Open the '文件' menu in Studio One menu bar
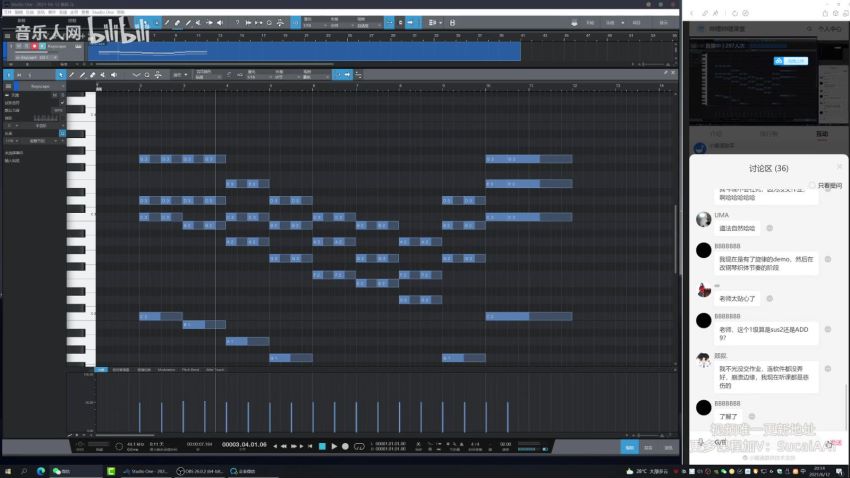The width and height of the screenshot is (850, 478). (8, 12)
